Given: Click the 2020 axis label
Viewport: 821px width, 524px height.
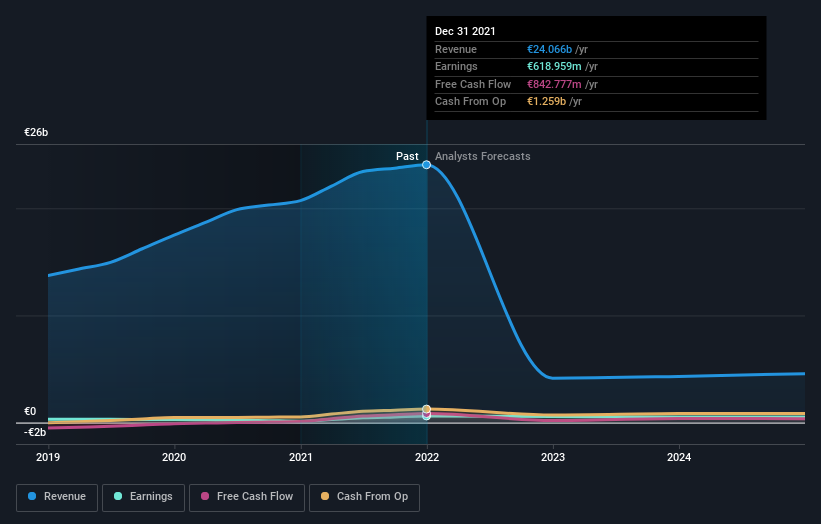Looking at the screenshot, I should (174, 458).
